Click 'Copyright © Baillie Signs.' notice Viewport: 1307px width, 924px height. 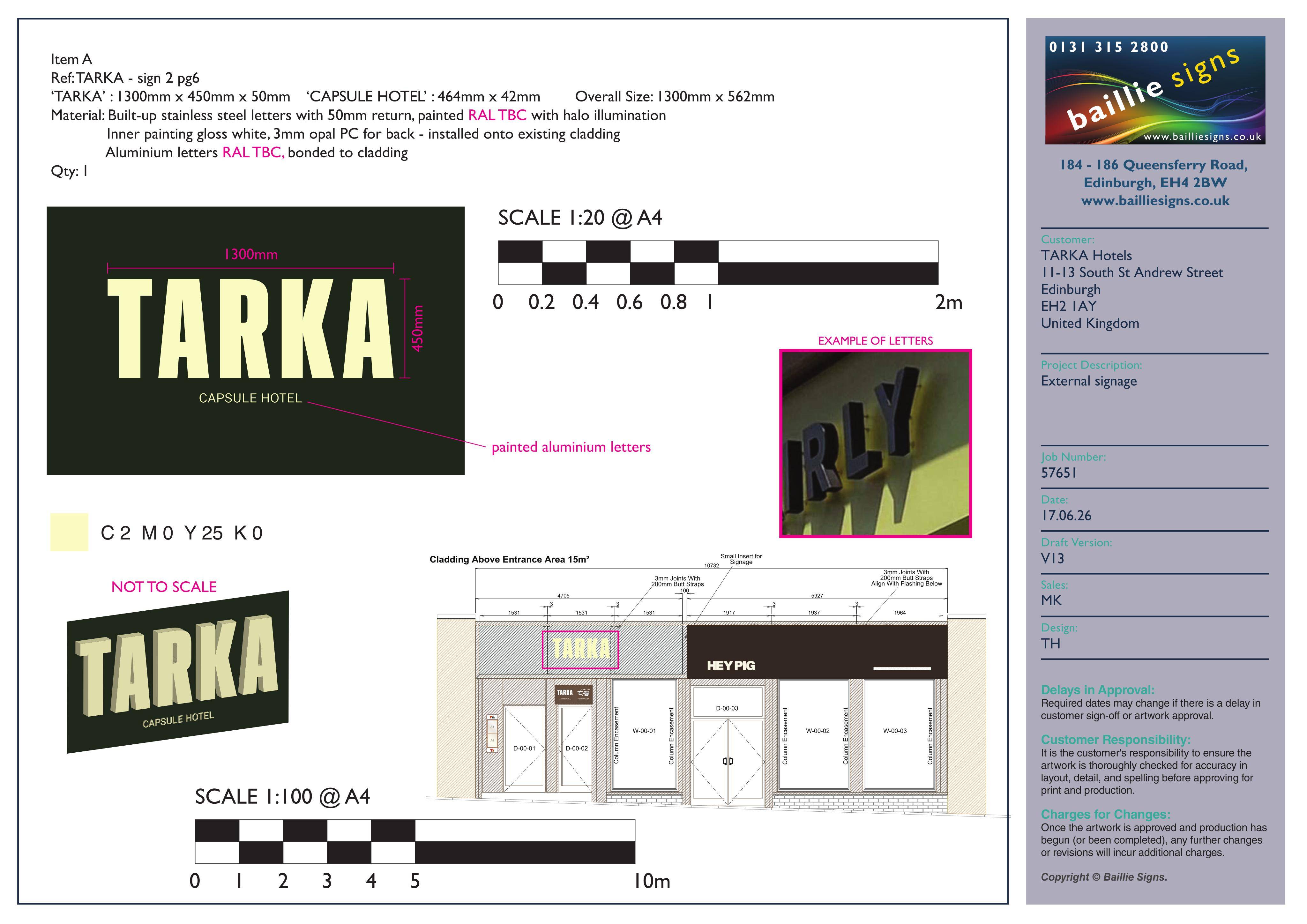coord(1104,877)
